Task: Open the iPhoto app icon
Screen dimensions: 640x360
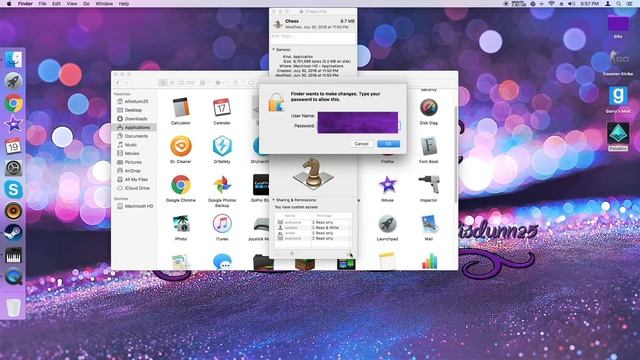Action: pos(180,224)
